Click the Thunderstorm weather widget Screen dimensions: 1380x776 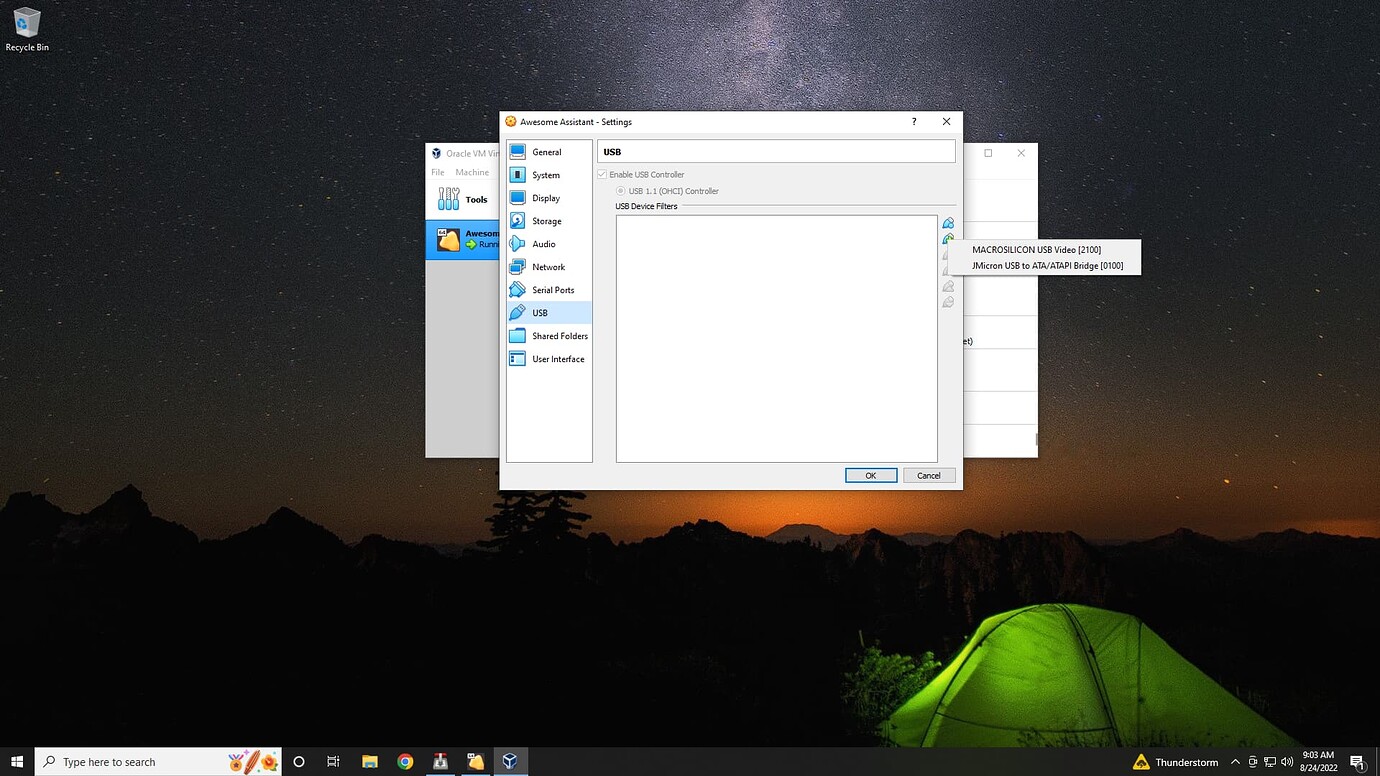click(1175, 762)
